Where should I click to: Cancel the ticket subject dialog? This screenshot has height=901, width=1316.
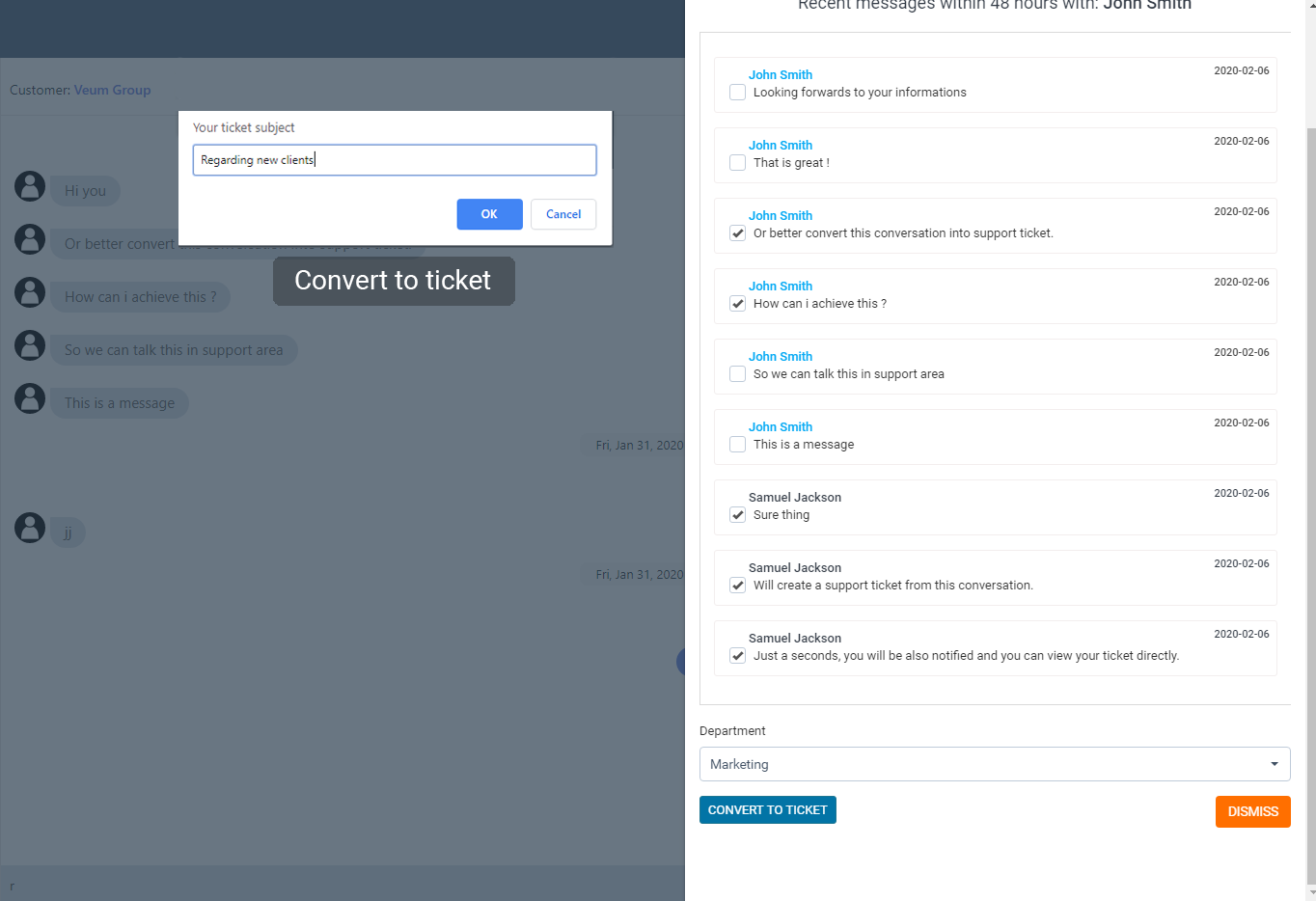[563, 214]
